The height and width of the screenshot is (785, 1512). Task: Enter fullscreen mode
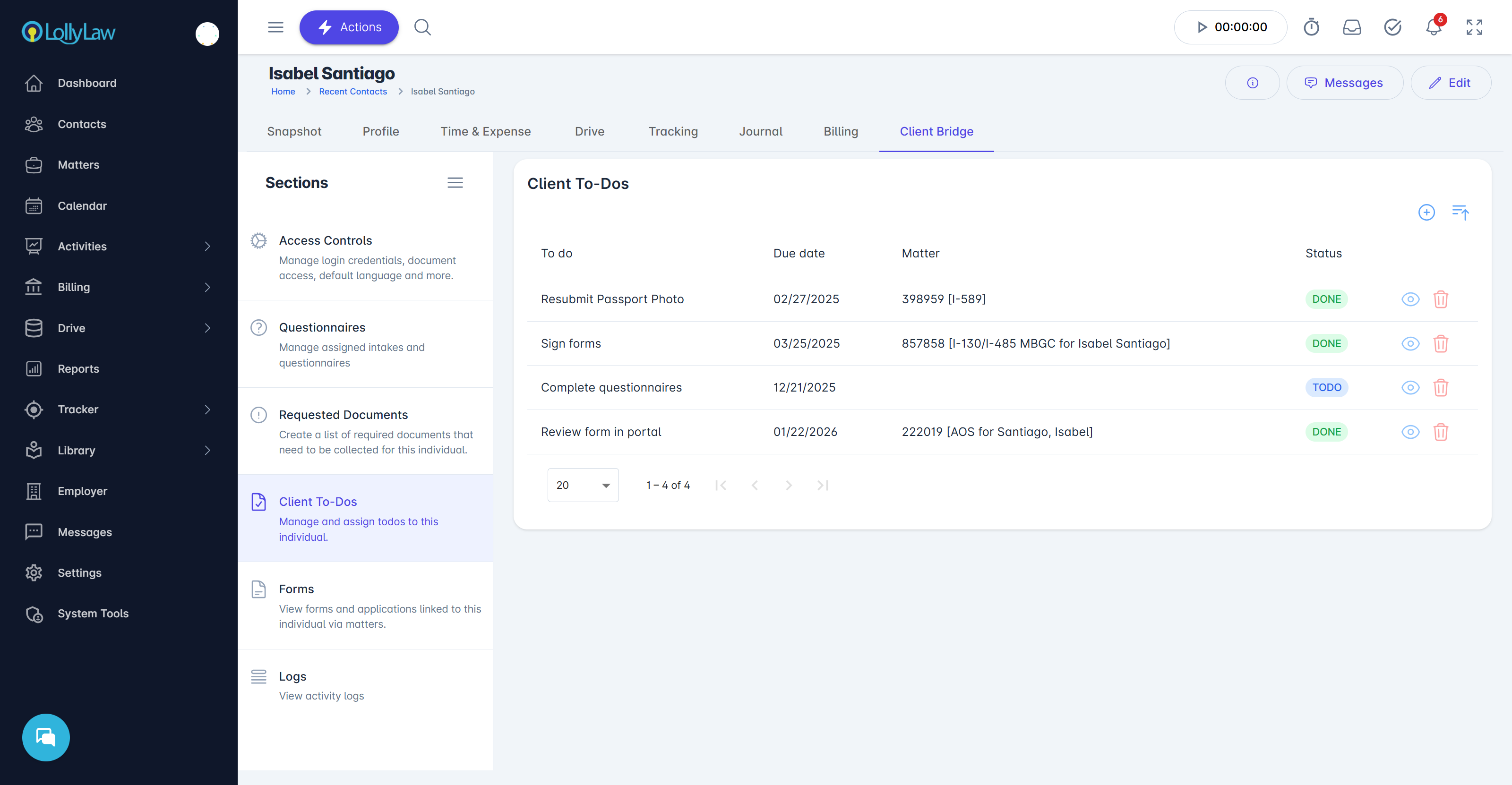point(1474,27)
